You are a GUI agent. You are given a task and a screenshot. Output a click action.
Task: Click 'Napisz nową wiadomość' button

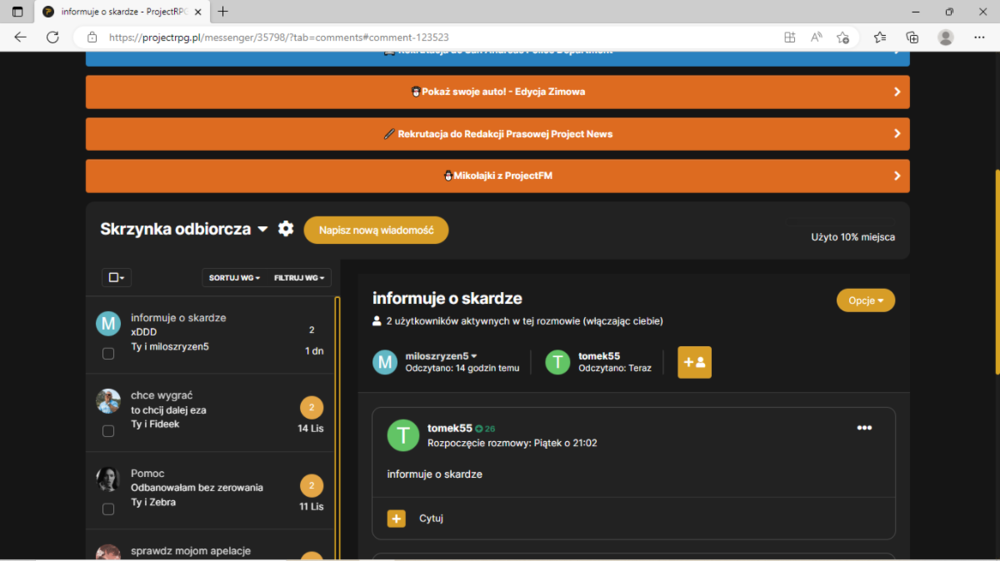pos(376,230)
